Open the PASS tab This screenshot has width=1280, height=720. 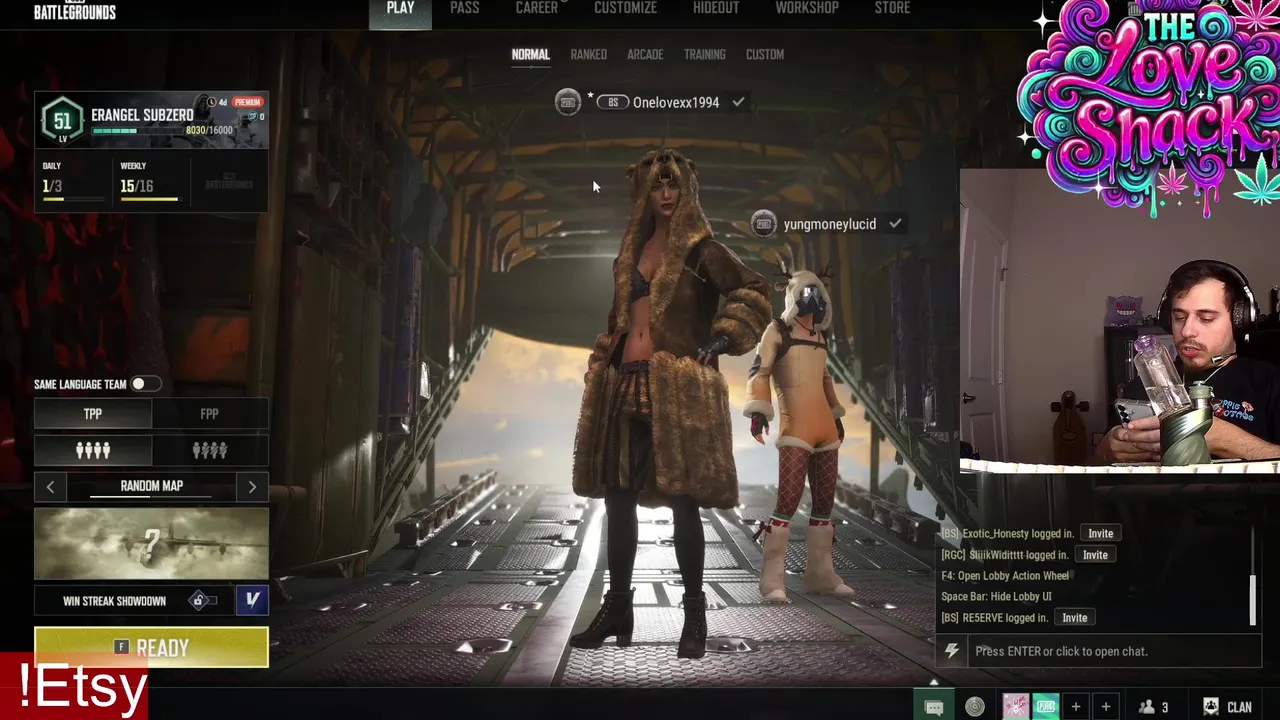point(465,8)
